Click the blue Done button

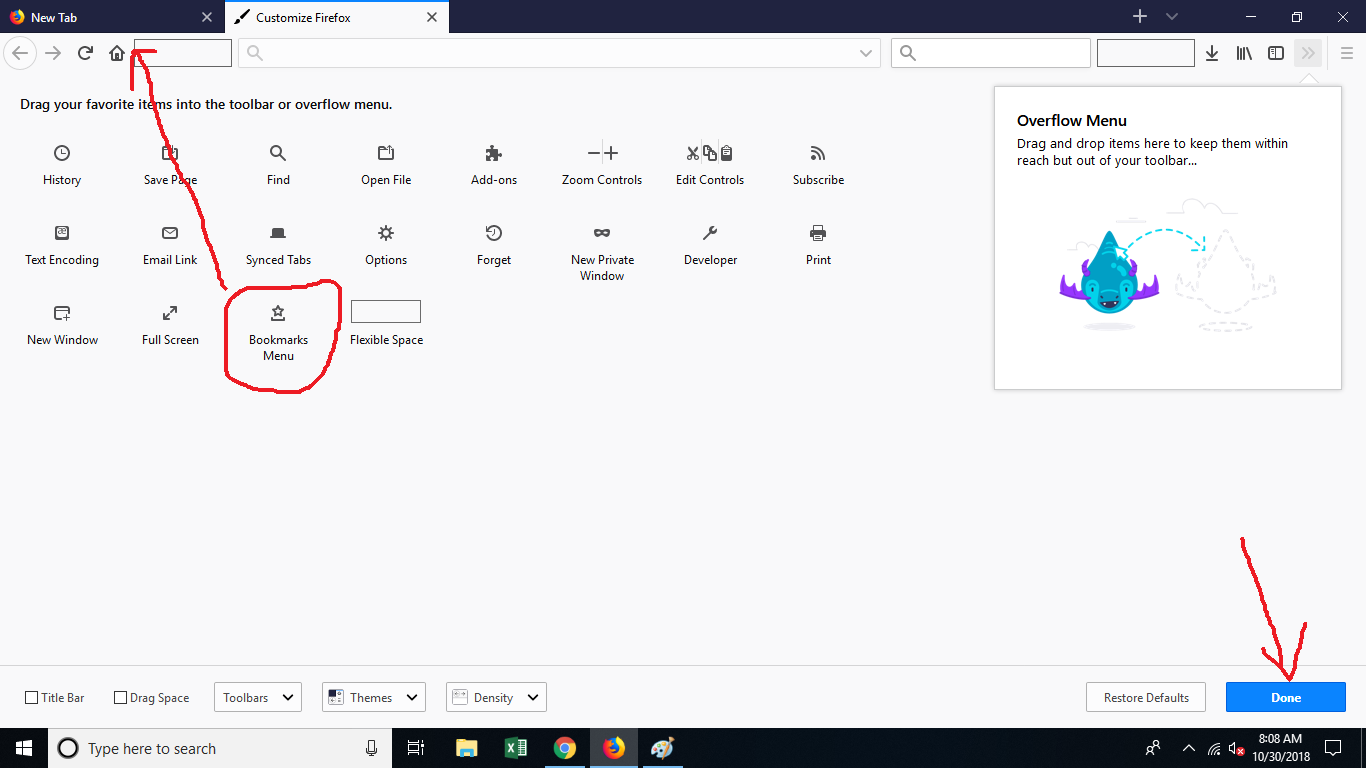click(1286, 698)
